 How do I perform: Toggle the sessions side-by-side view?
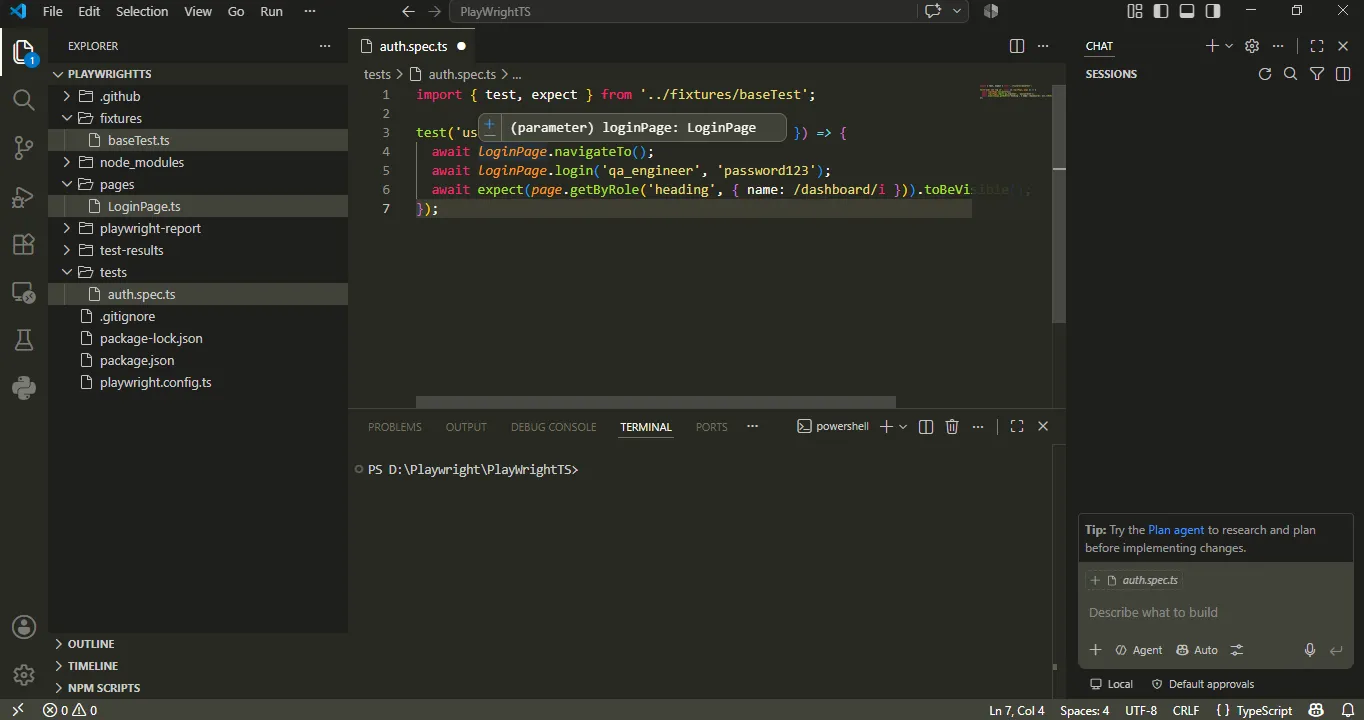tap(1343, 74)
